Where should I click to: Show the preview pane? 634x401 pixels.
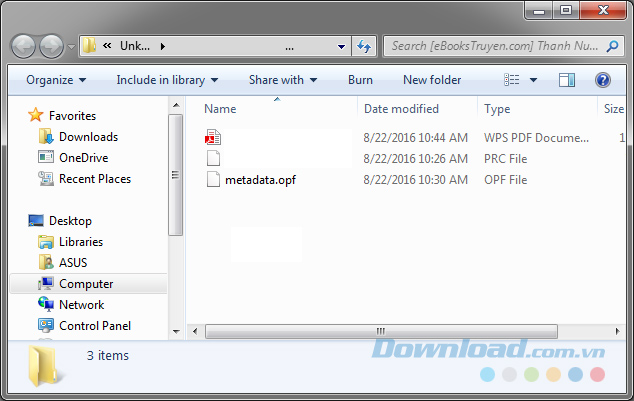567,80
